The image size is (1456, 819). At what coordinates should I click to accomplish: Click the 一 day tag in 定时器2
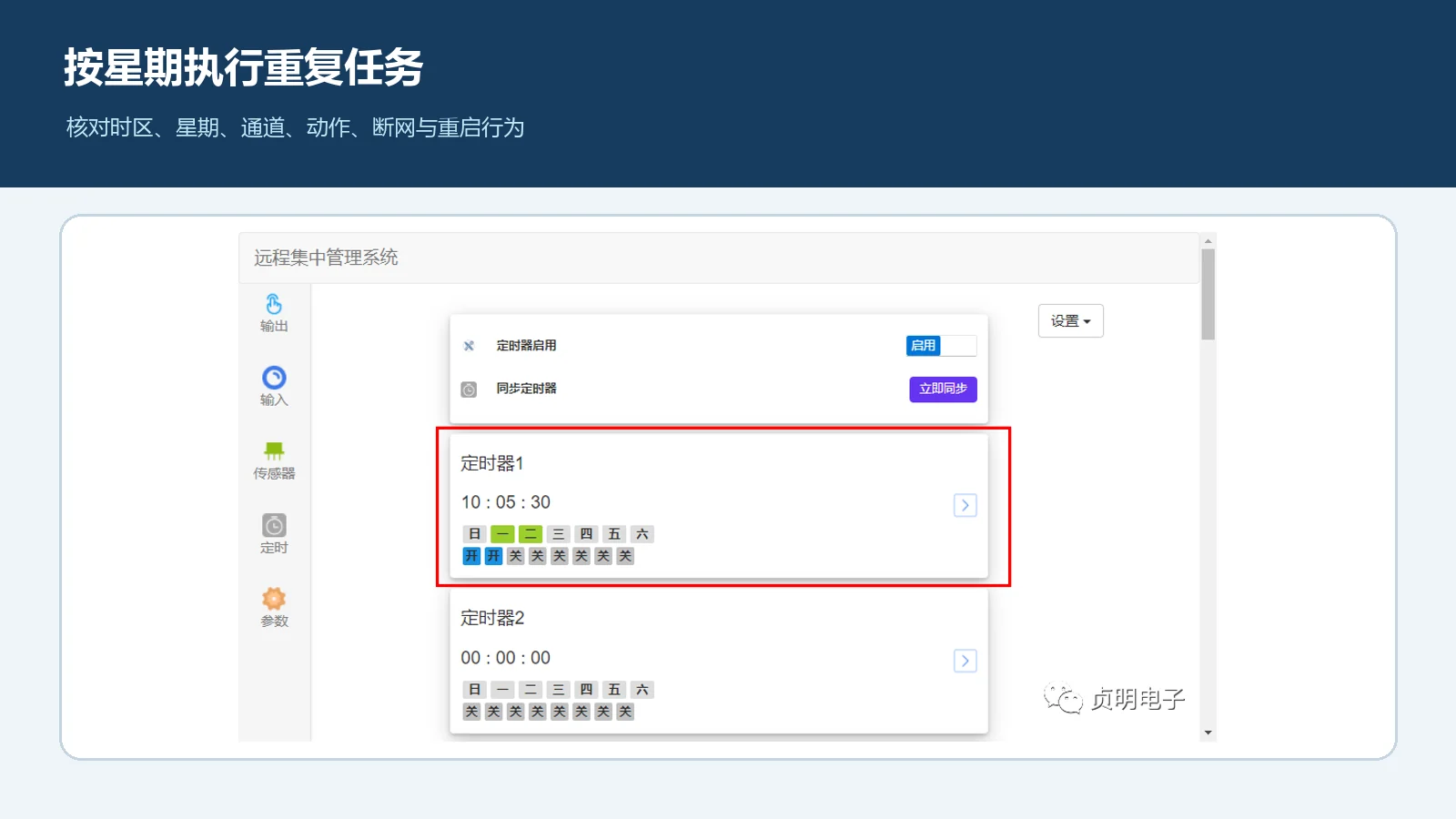[x=502, y=690]
